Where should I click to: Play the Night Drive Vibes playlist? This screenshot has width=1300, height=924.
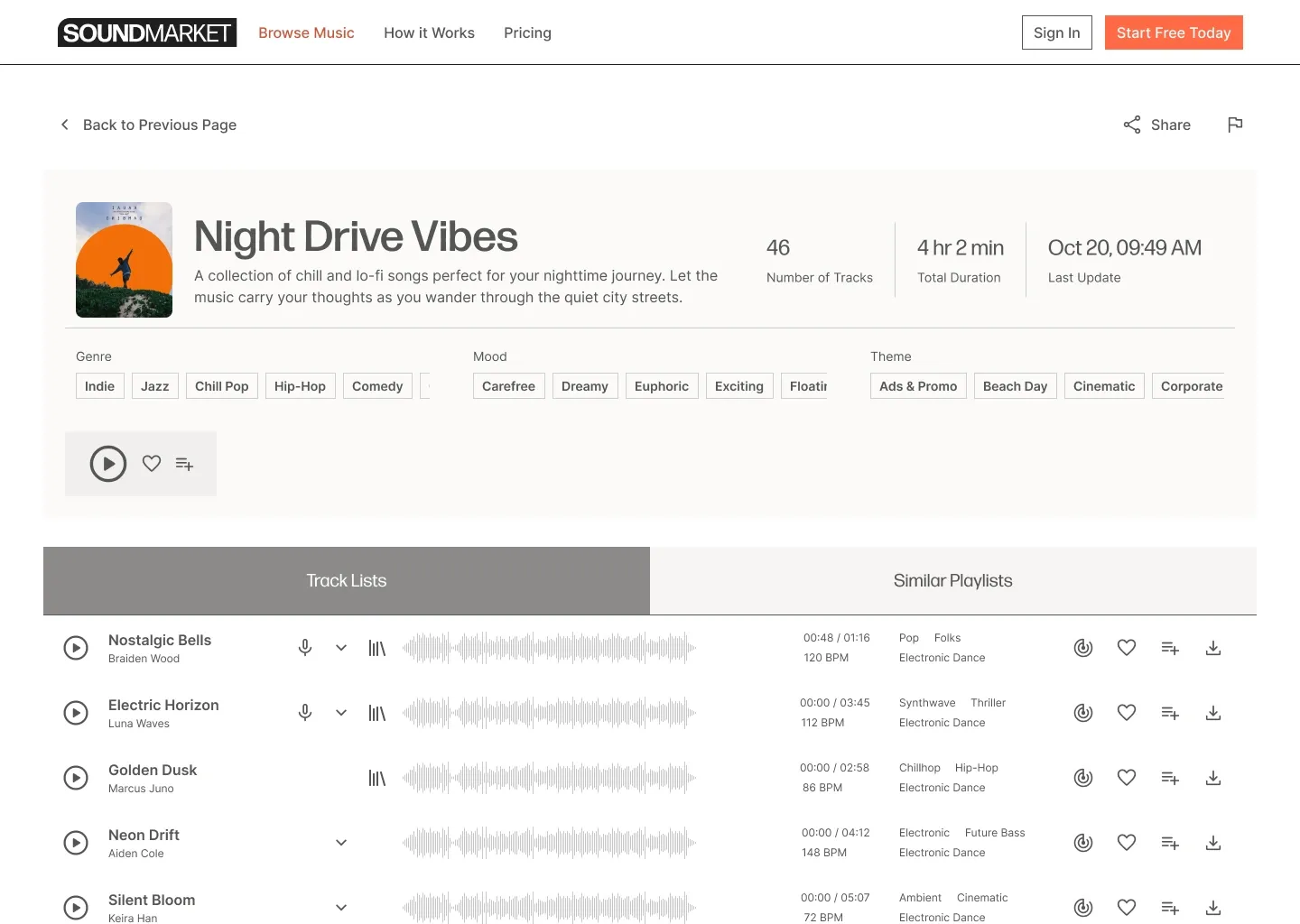[x=108, y=464]
